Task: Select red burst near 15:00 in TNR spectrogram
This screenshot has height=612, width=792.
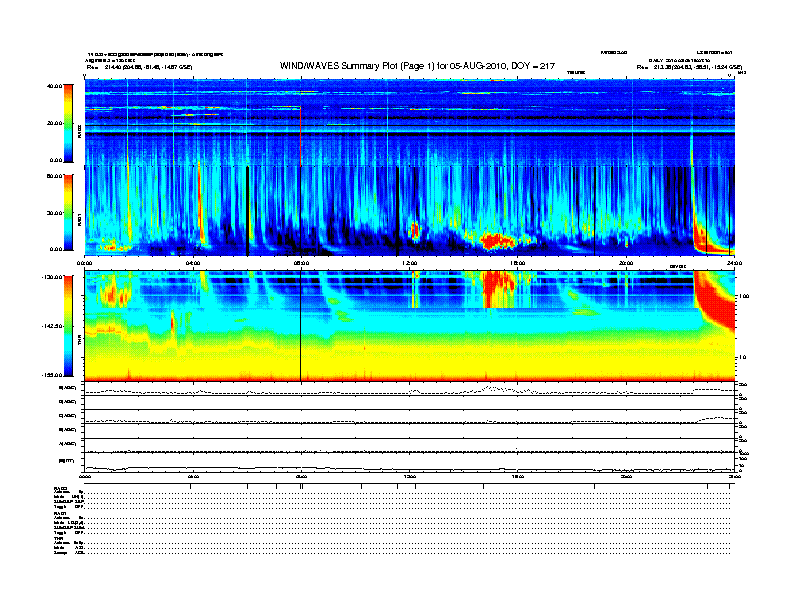Action: [x=499, y=289]
